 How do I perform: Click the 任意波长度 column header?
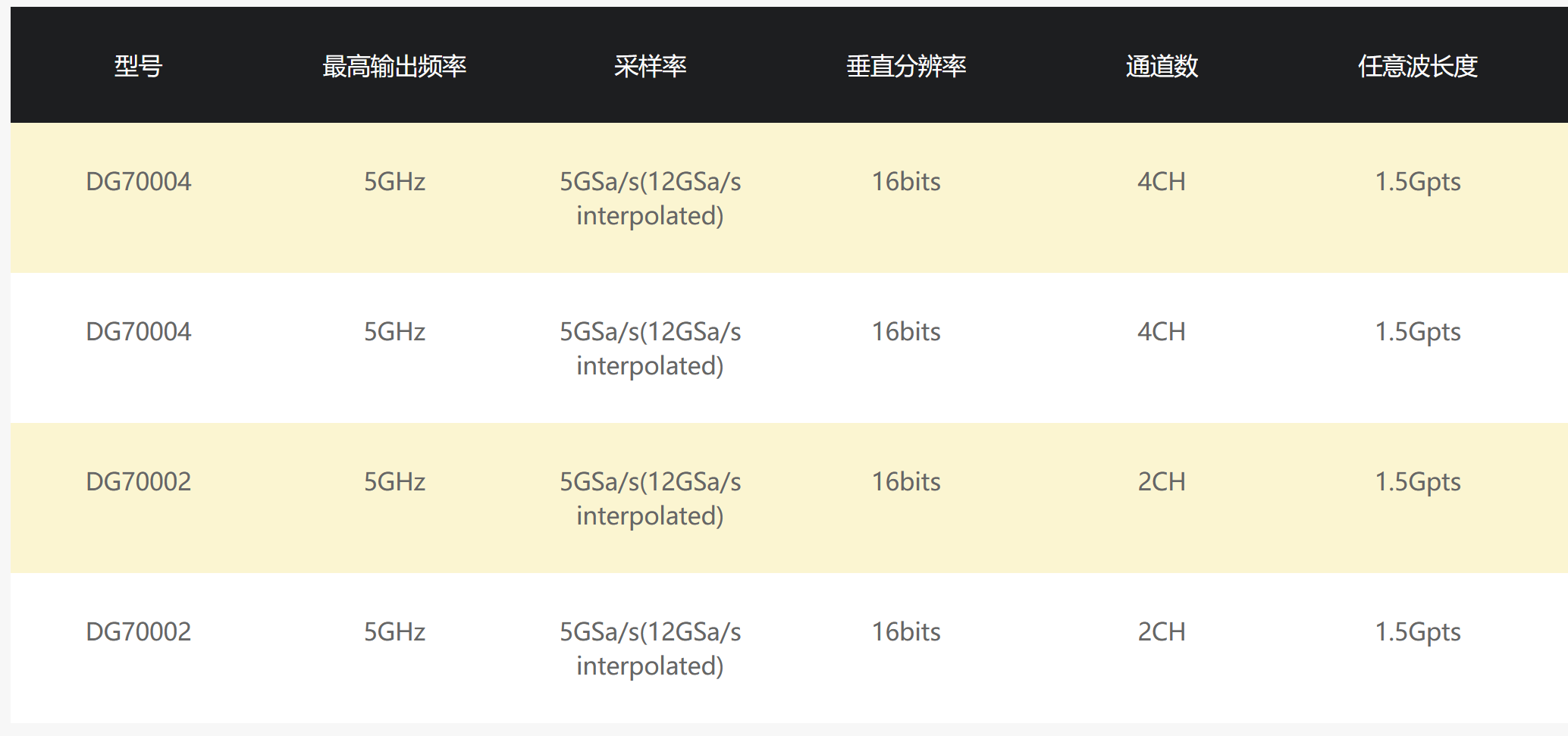coord(1418,67)
